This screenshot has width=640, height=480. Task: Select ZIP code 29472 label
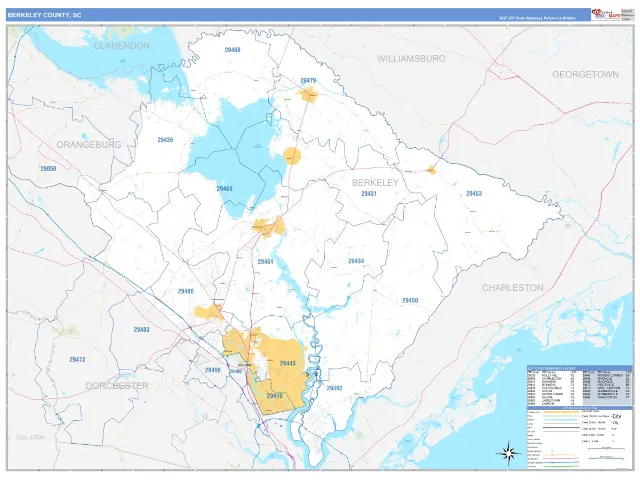pyautogui.click(x=77, y=360)
